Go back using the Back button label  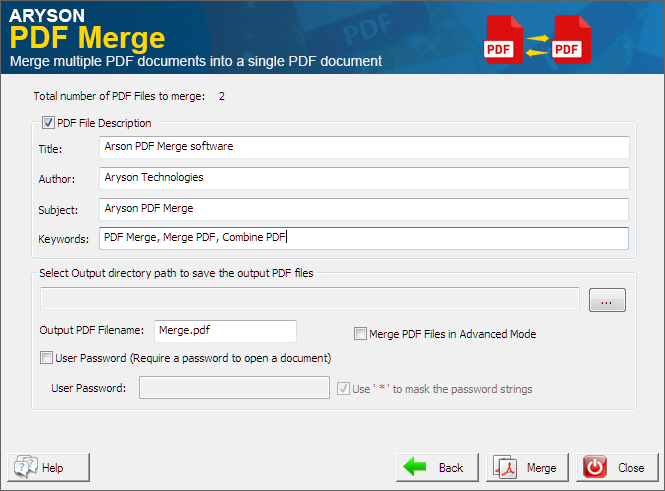pos(451,468)
